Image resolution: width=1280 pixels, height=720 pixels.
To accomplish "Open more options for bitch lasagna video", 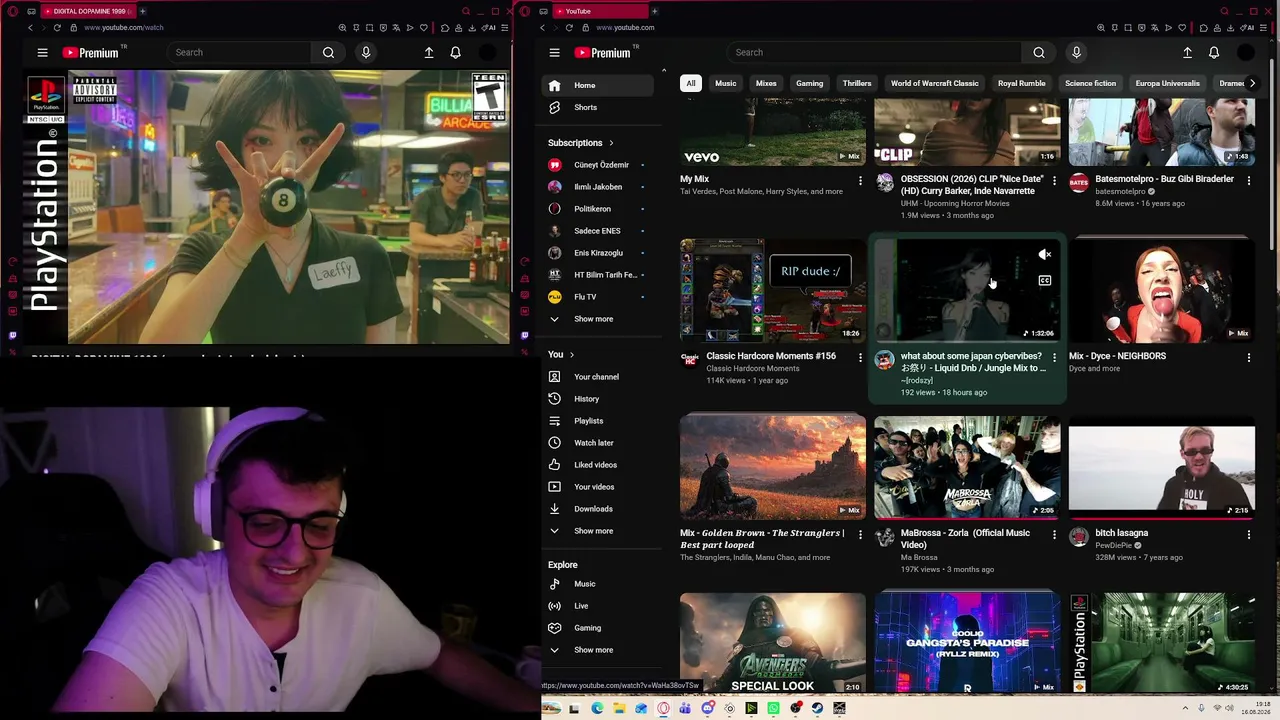I will tap(1248, 534).
